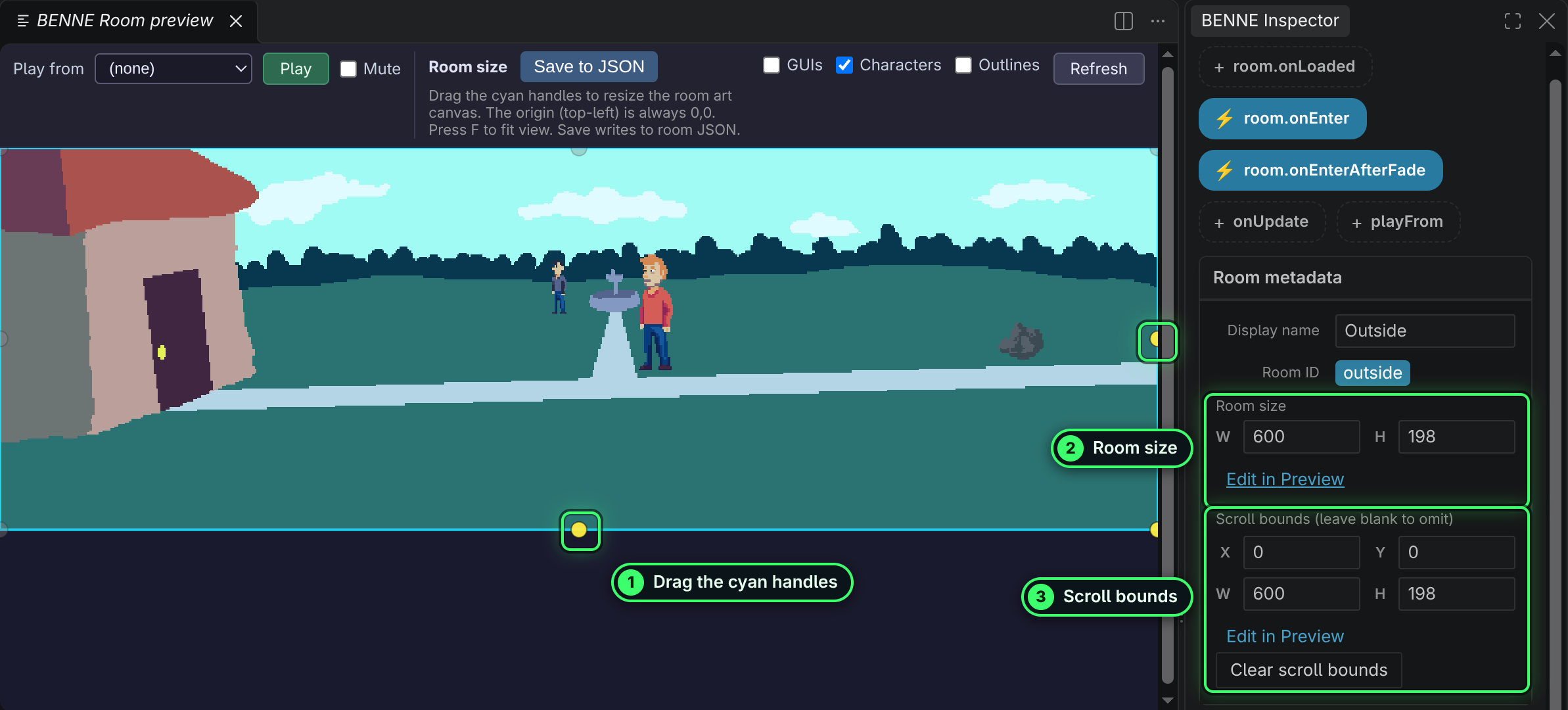This screenshot has width=1568, height=710.
Task: Click the preview scrollbar down arrow
Action: click(x=1168, y=700)
